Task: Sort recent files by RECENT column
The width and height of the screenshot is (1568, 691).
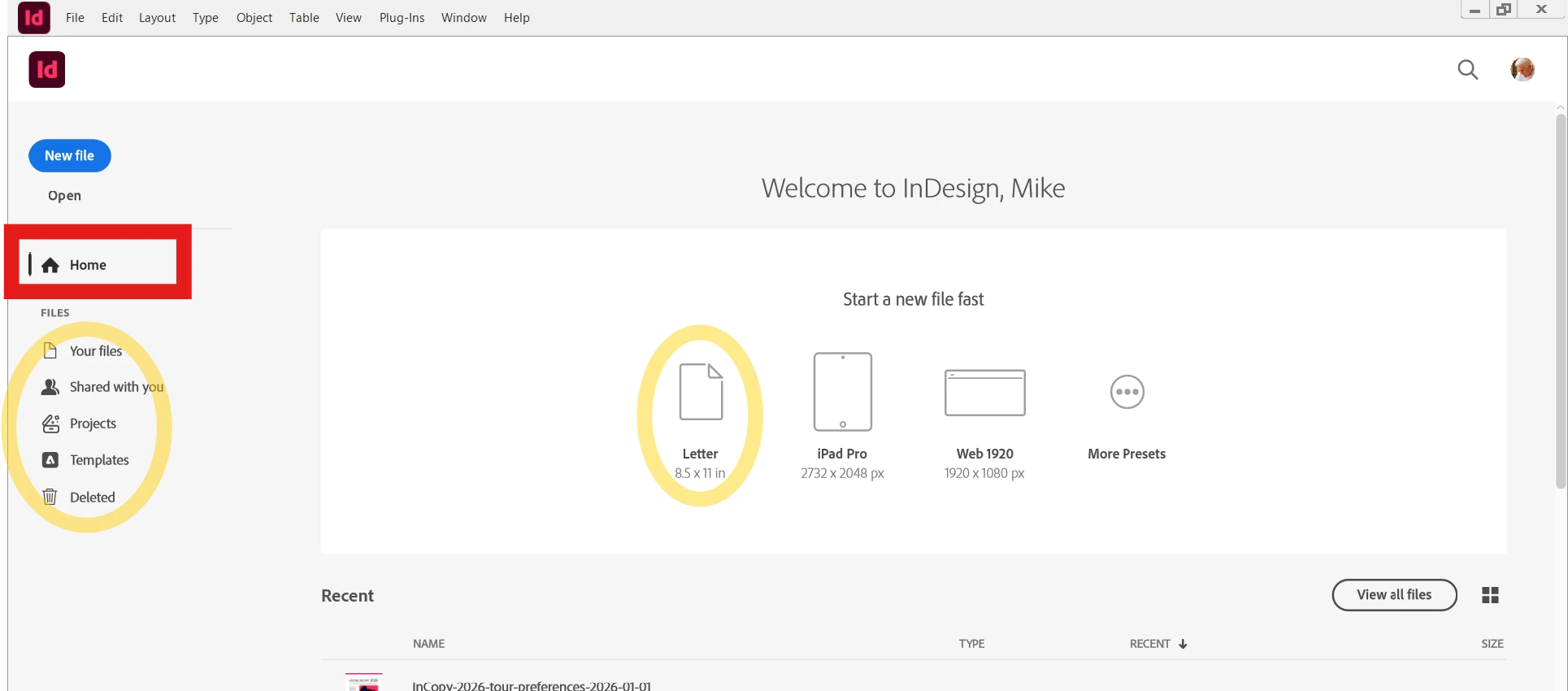Action: click(x=1149, y=644)
